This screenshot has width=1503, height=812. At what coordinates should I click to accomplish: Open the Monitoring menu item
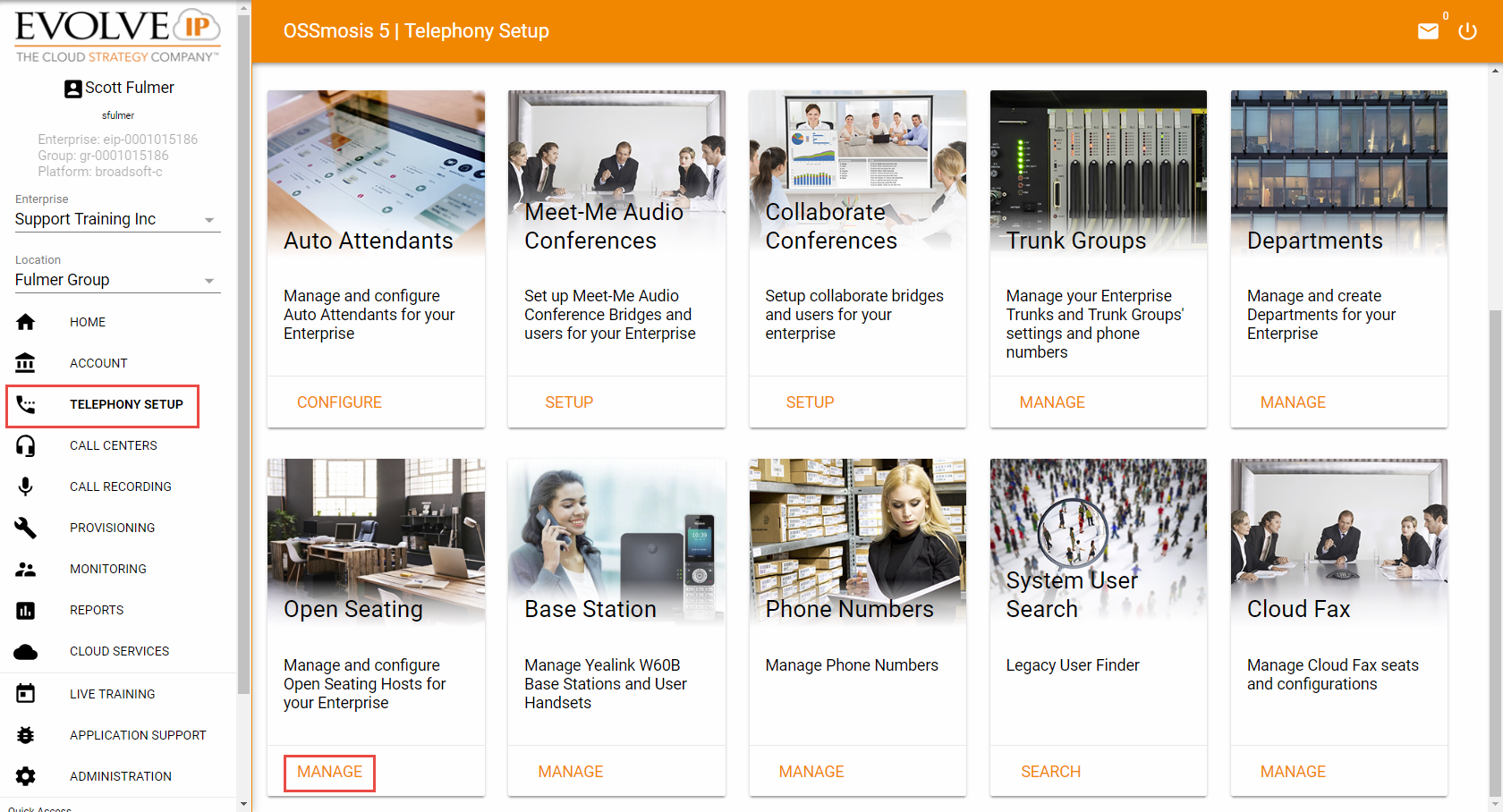pos(108,569)
